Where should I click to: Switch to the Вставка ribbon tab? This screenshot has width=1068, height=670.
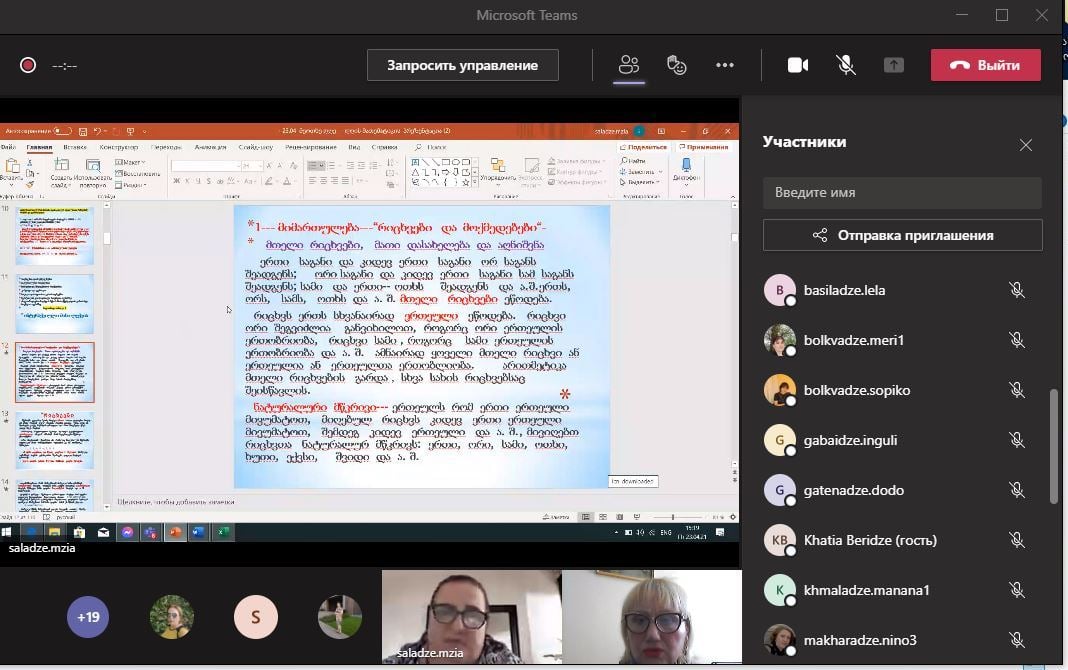pyautogui.click(x=75, y=147)
